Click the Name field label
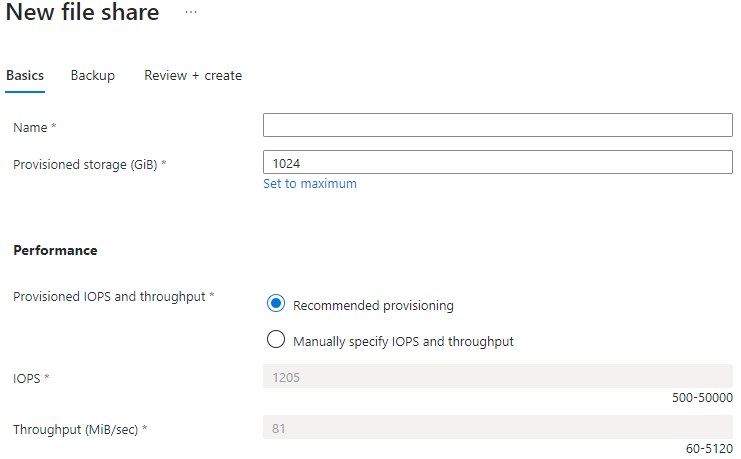 (x=31, y=128)
